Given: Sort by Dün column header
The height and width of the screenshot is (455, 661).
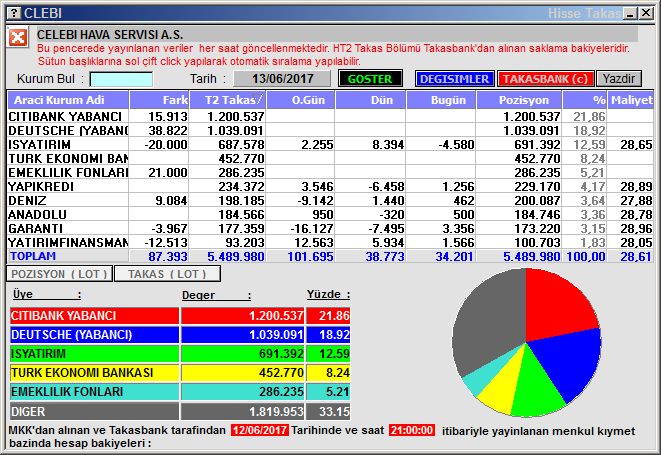Looking at the screenshot, I should point(371,100).
